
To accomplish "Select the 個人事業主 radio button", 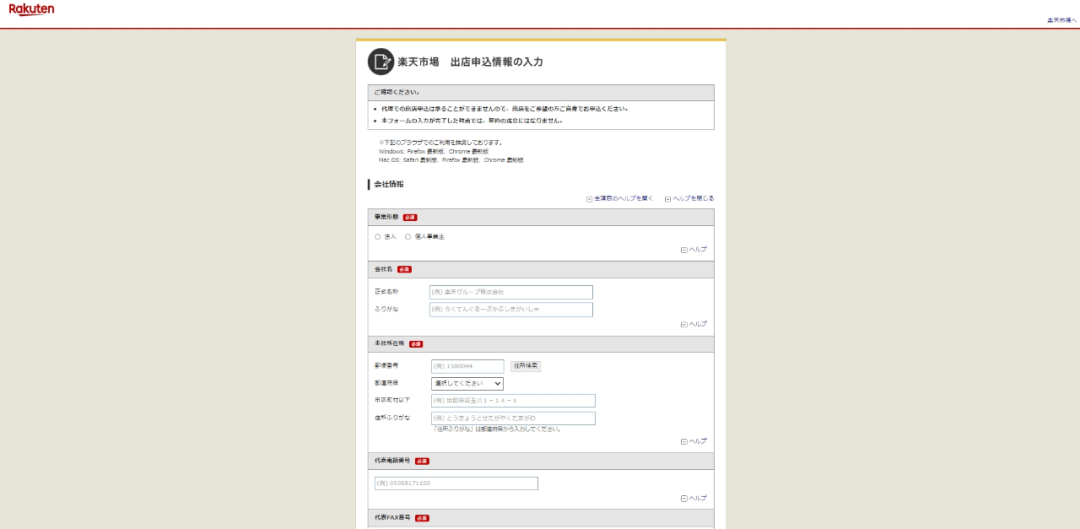I will tap(408, 237).
